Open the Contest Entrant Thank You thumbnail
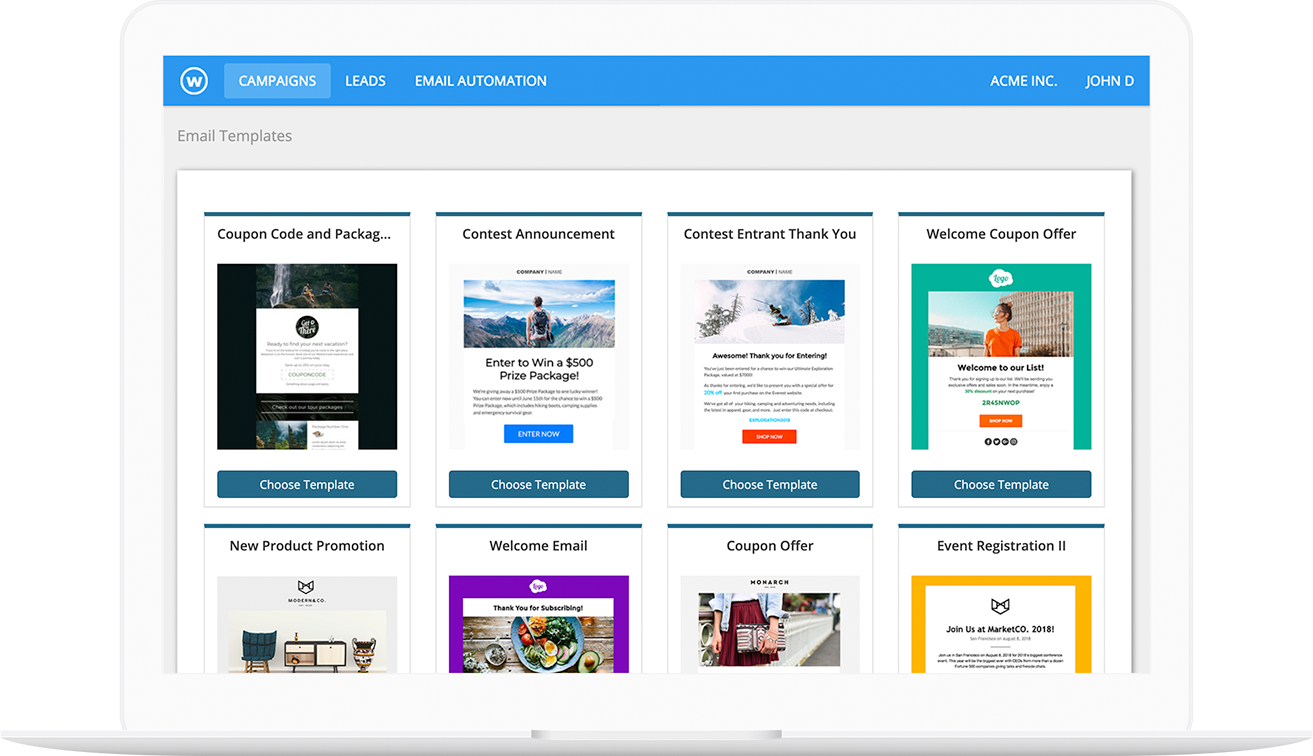This screenshot has height=756, width=1313. [770, 357]
